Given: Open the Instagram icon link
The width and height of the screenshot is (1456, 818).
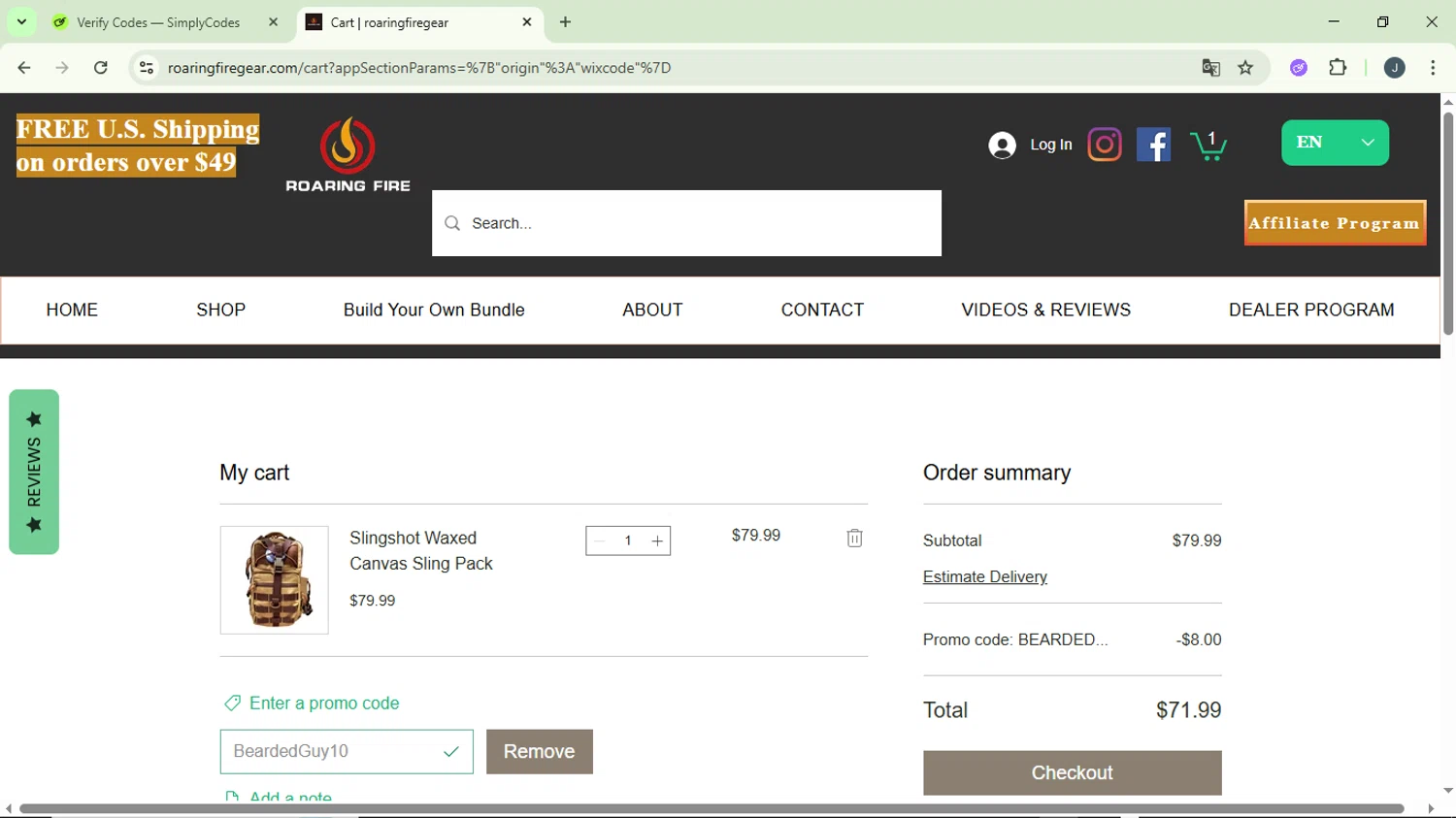Looking at the screenshot, I should [1105, 145].
